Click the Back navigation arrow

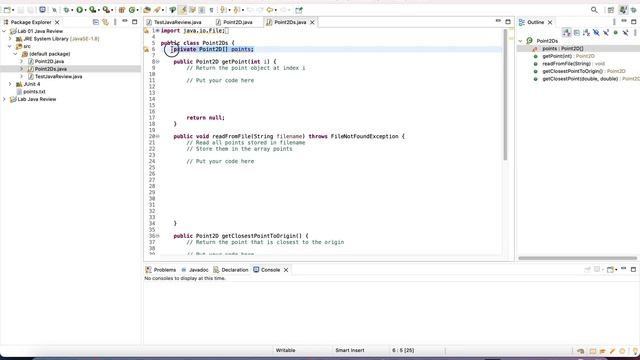pyautogui.click(x=269, y=10)
